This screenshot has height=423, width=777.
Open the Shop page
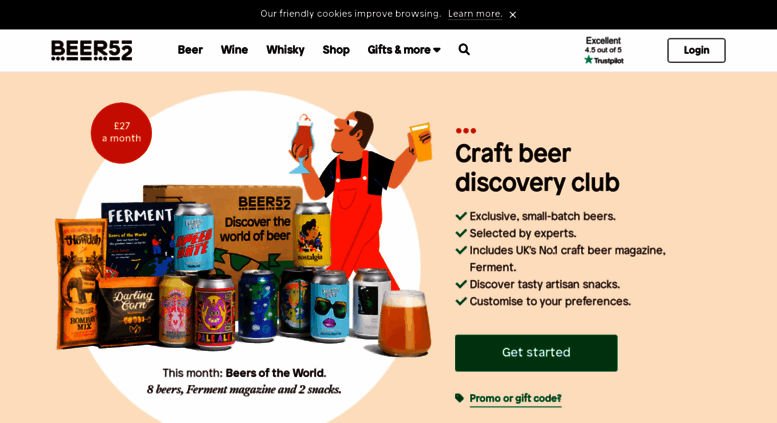336,50
